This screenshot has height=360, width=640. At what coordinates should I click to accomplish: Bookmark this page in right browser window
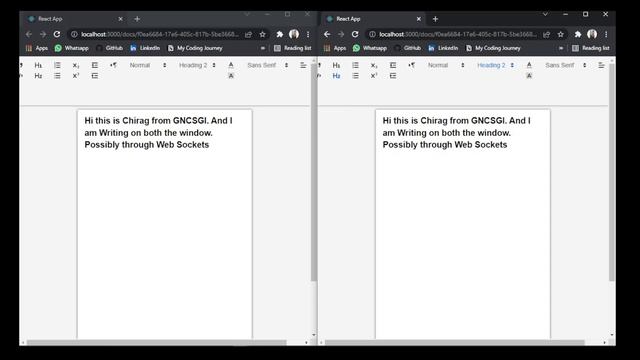click(560, 34)
